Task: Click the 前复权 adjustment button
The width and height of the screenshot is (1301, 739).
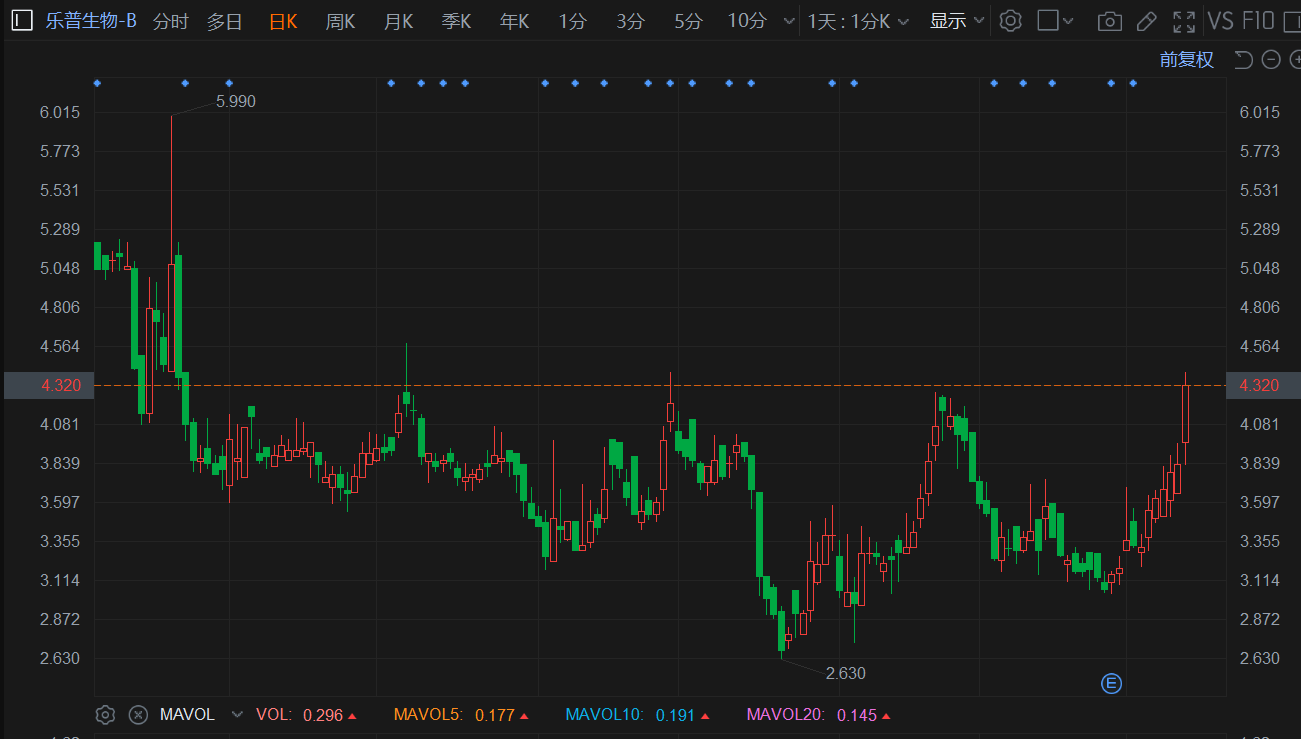Action: (1187, 60)
